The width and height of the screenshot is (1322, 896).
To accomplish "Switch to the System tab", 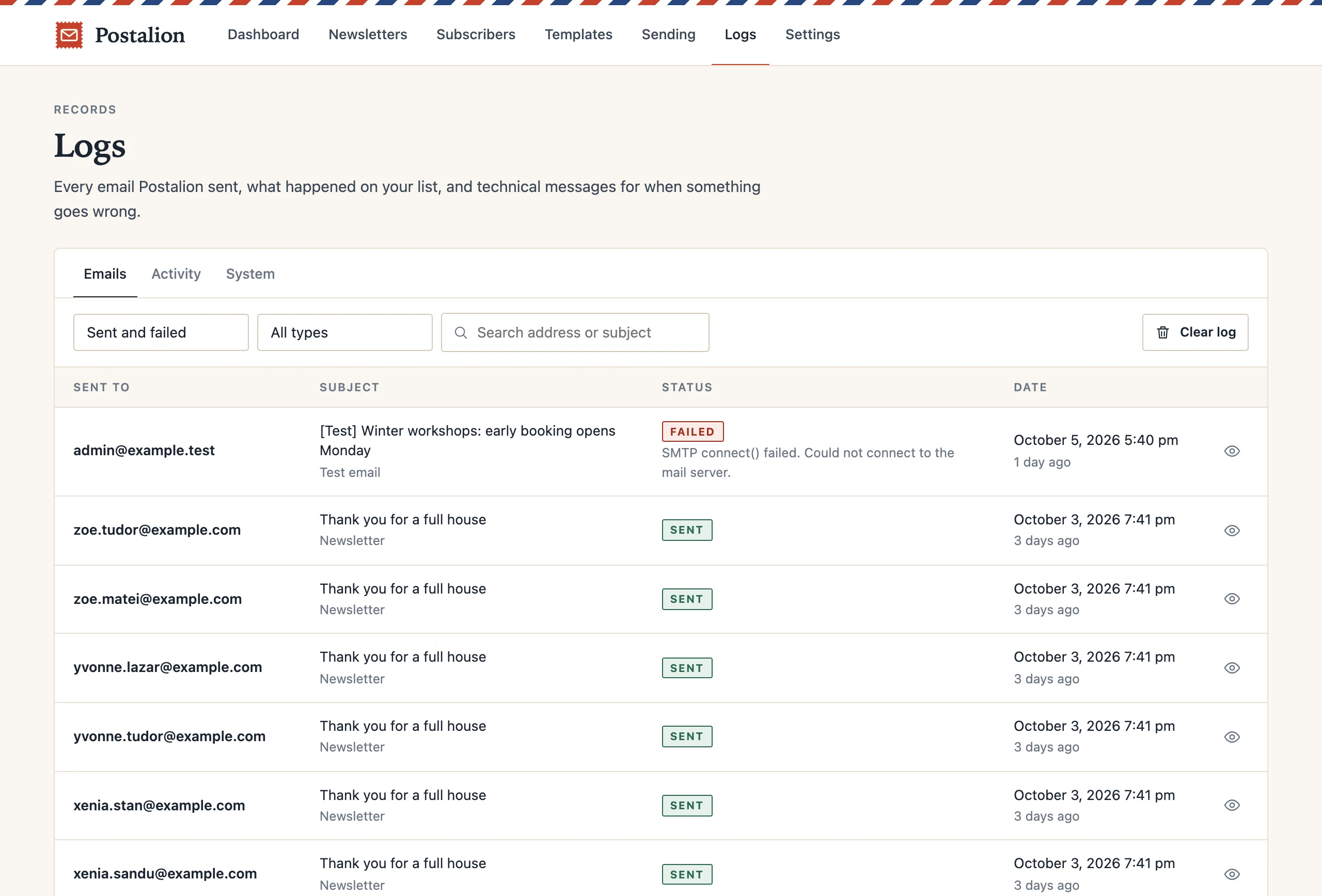I will (250, 274).
